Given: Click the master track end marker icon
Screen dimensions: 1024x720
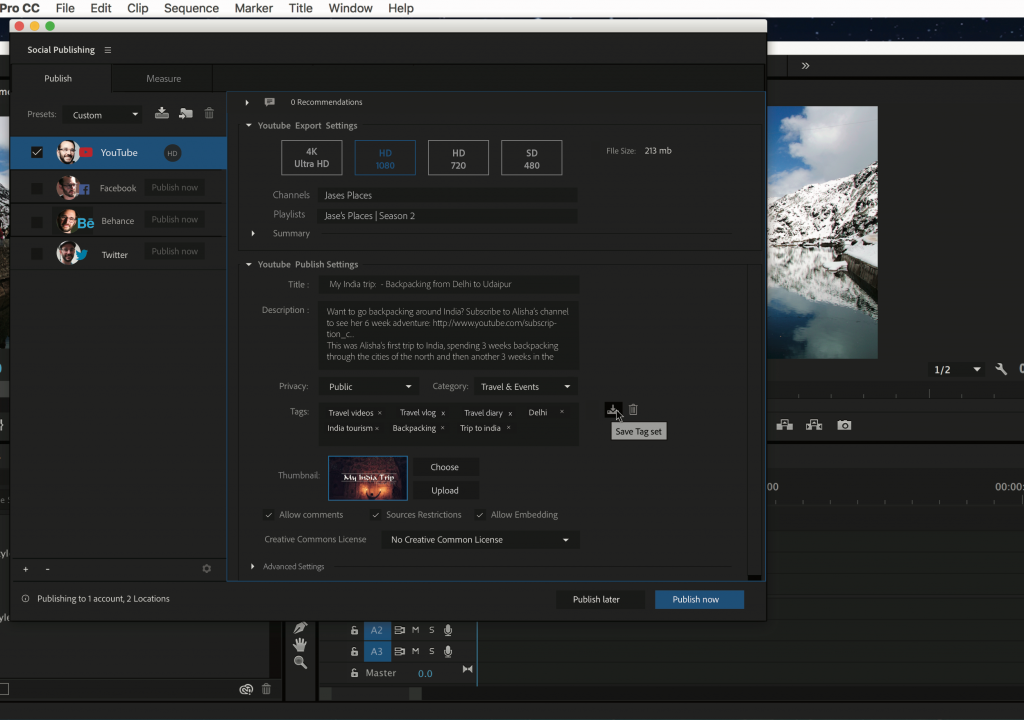Looking at the screenshot, I should click(x=468, y=669).
